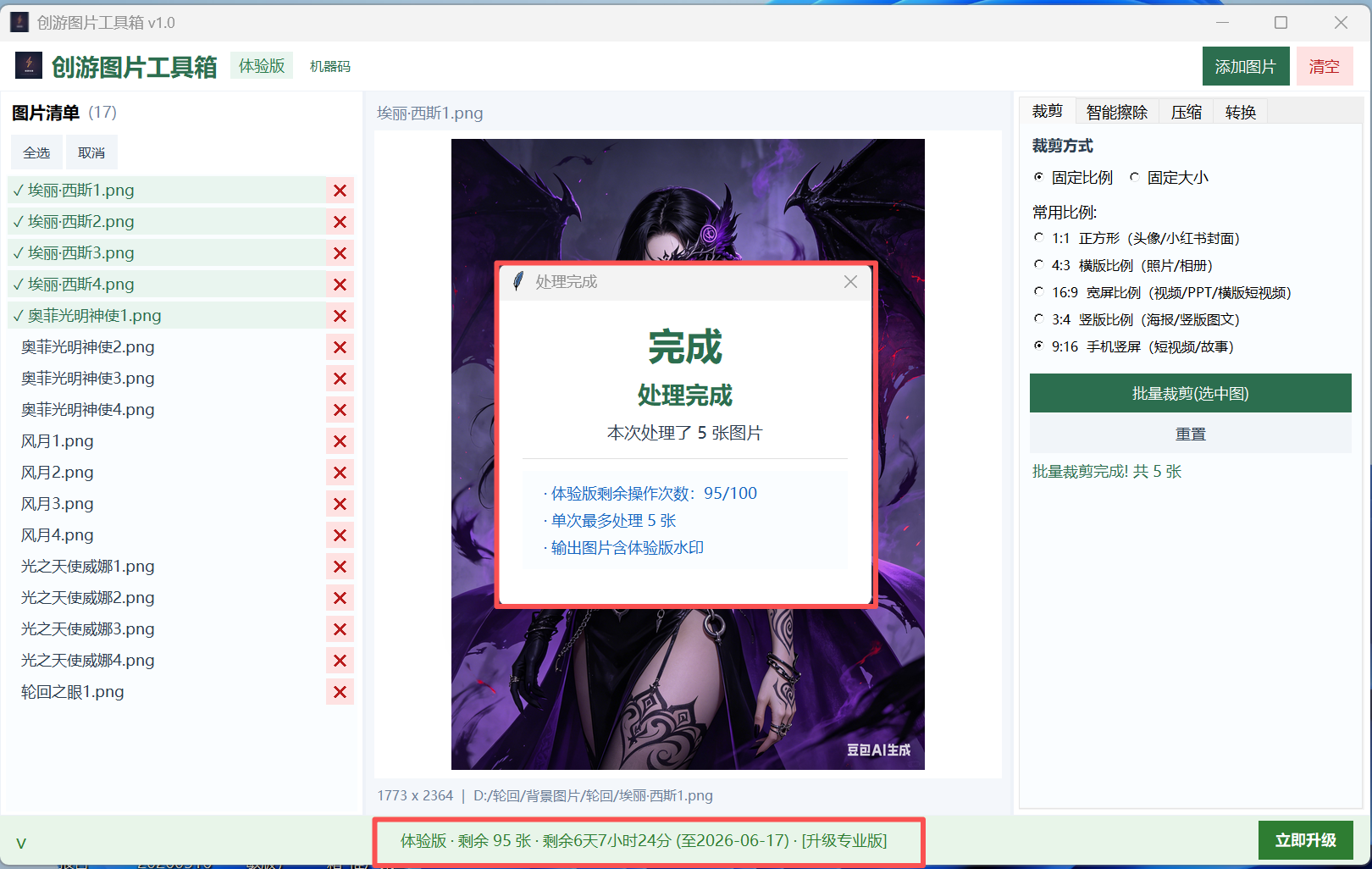Click 立即升级 button
Screen dimensions: 1372x869
tap(1306, 840)
